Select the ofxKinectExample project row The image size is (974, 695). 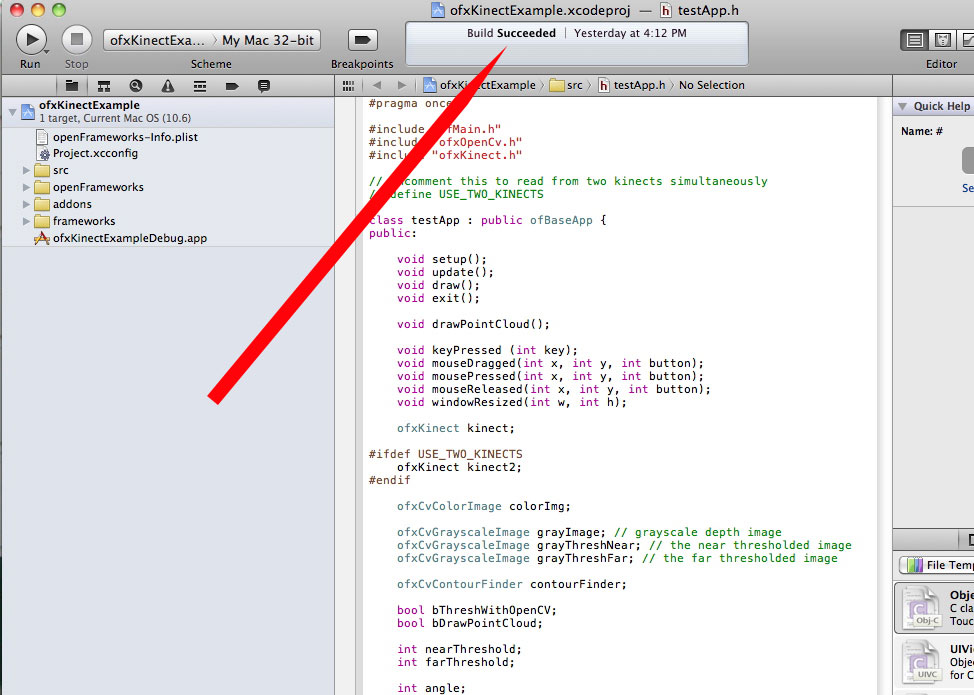[x=168, y=112]
